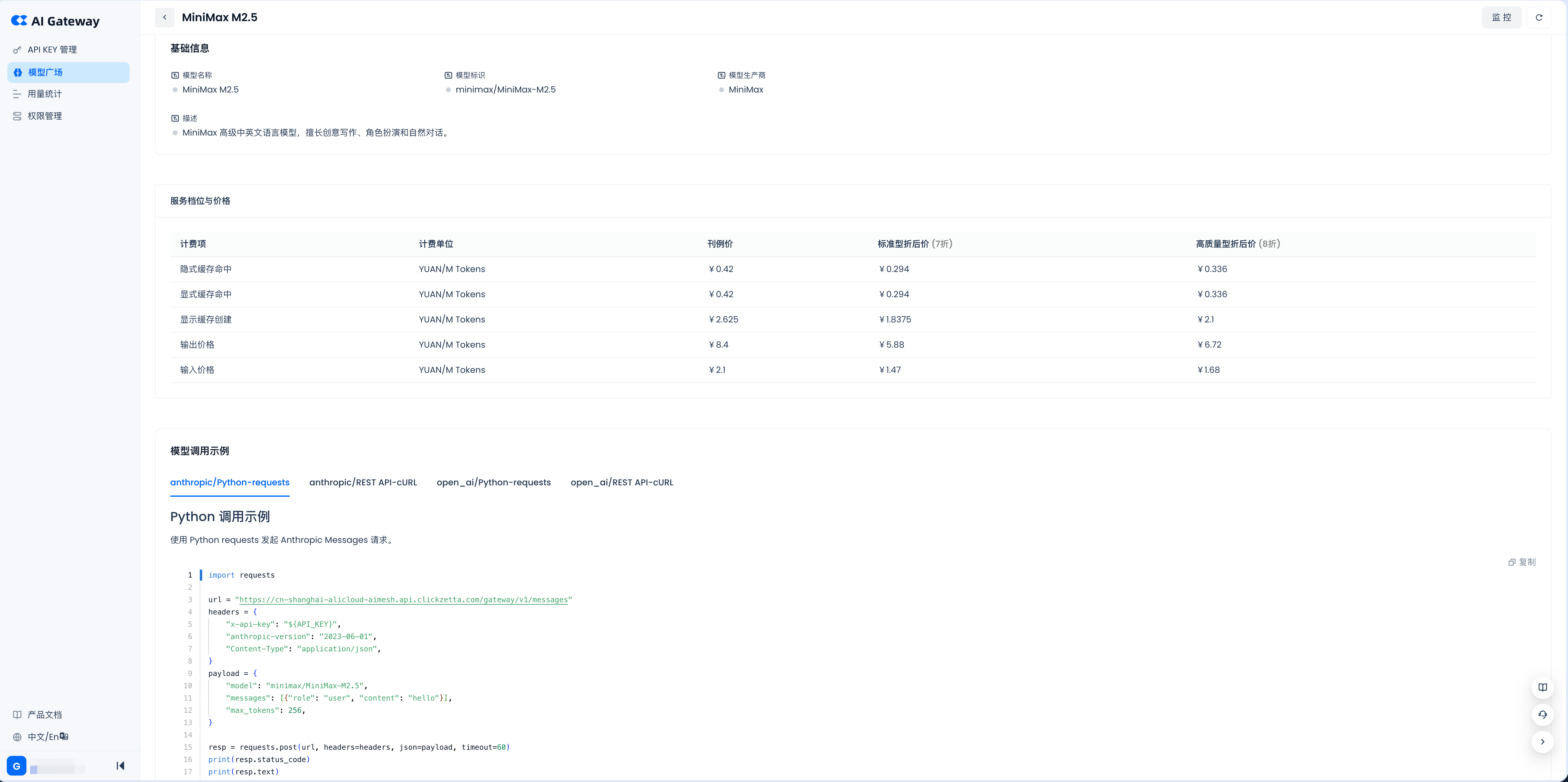Click the requests.post code line

(359, 747)
